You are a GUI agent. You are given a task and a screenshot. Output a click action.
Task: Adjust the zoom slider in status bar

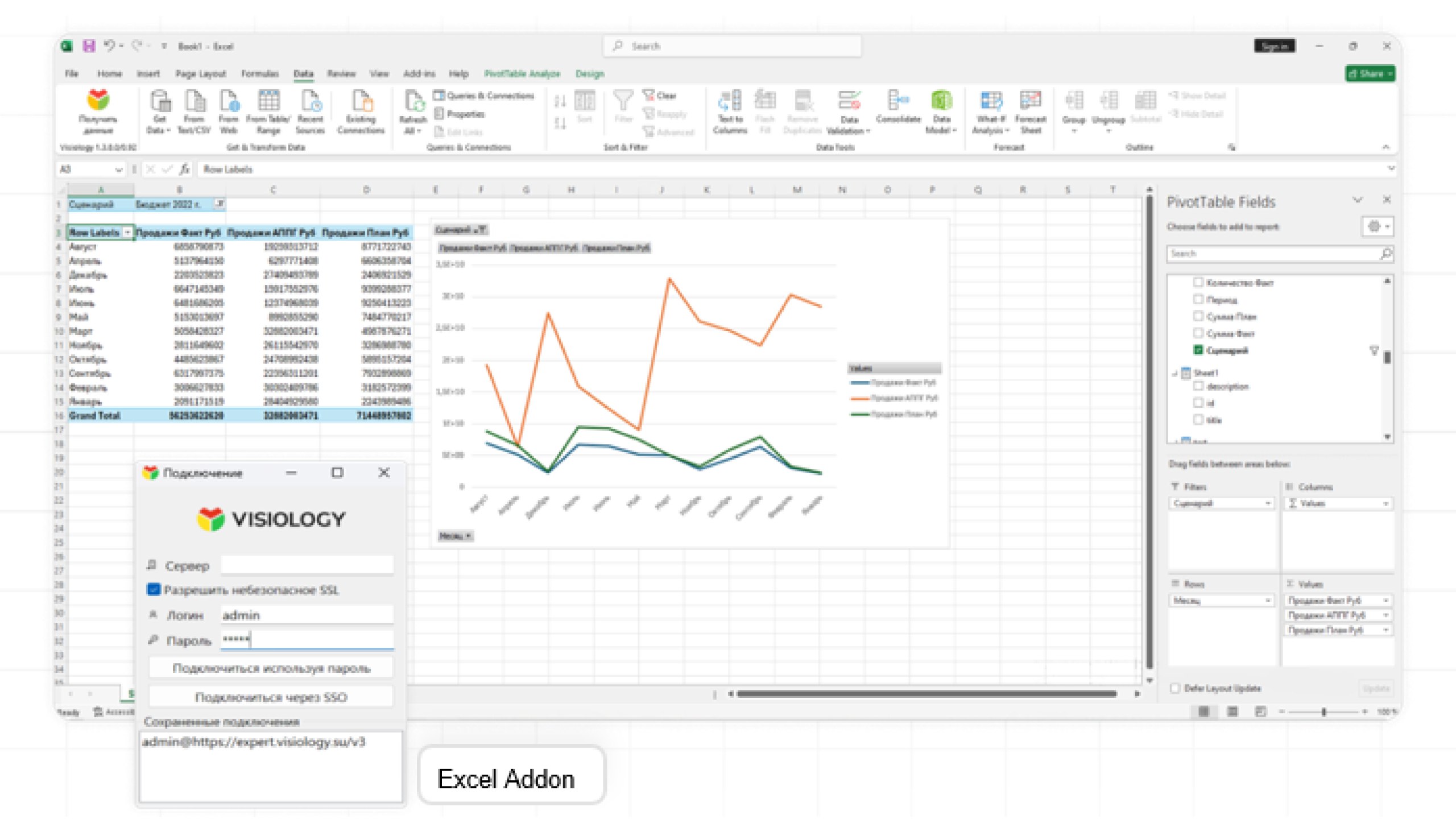tap(1323, 712)
